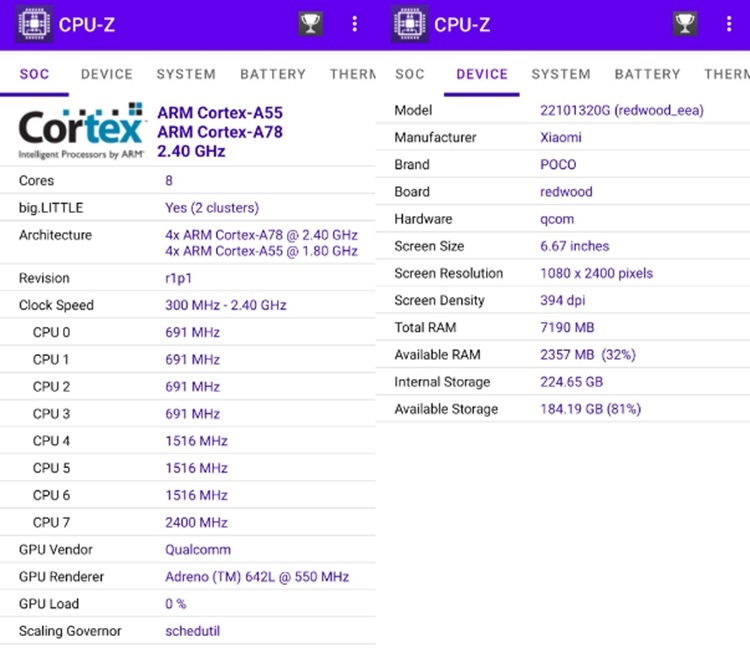Image resolution: width=750 pixels, height=652 pixels.
Task: Switch to DEVICE tab in left screen
Action: (107, 74)
